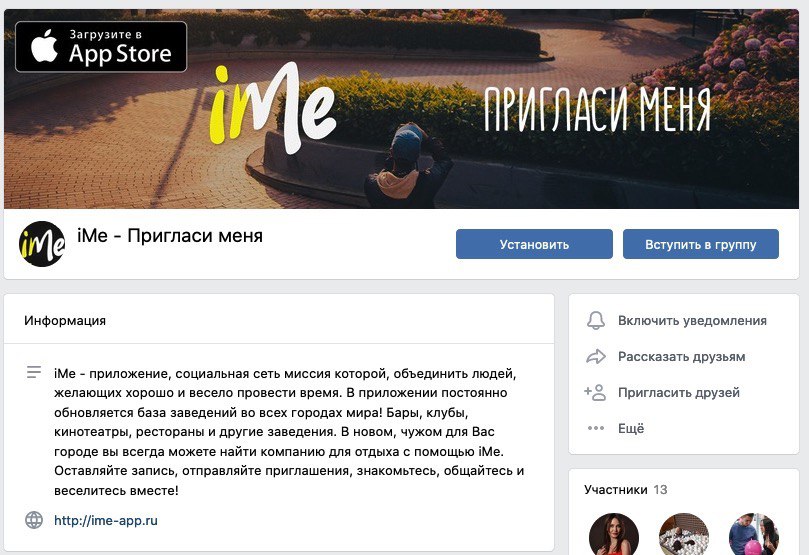The height and width of the screenshot is (555, 809).
Task: Expand the Ещё menu
Action: point(631,428)
